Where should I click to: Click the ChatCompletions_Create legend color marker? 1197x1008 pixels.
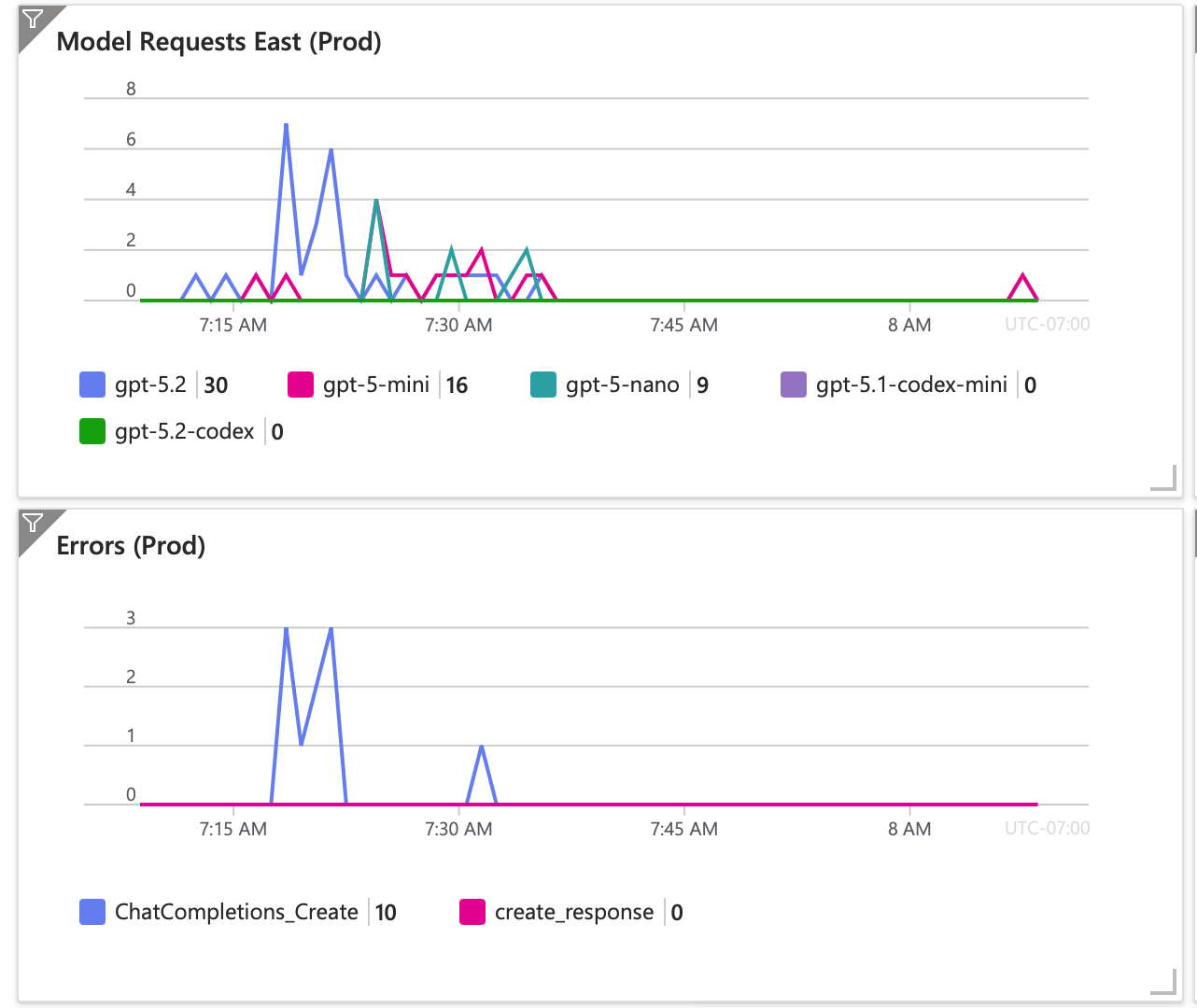click(x=91, y=912)
